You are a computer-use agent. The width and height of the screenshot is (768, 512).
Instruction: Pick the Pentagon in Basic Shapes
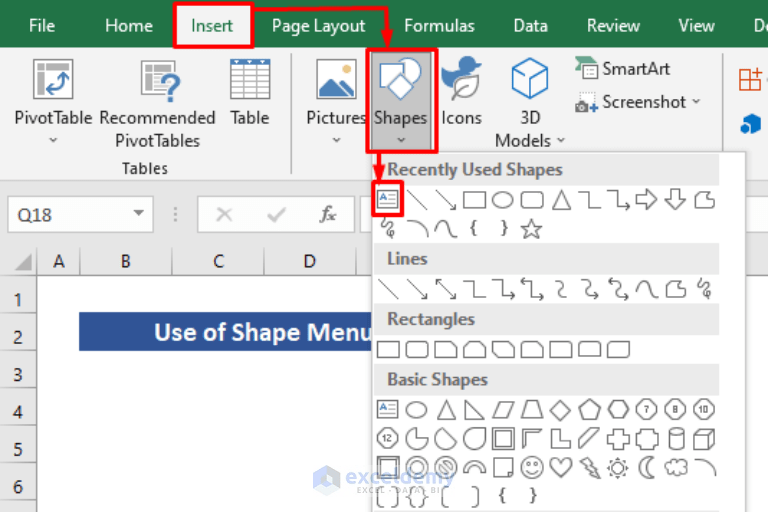pyautogui.click(x=589, y=410)
